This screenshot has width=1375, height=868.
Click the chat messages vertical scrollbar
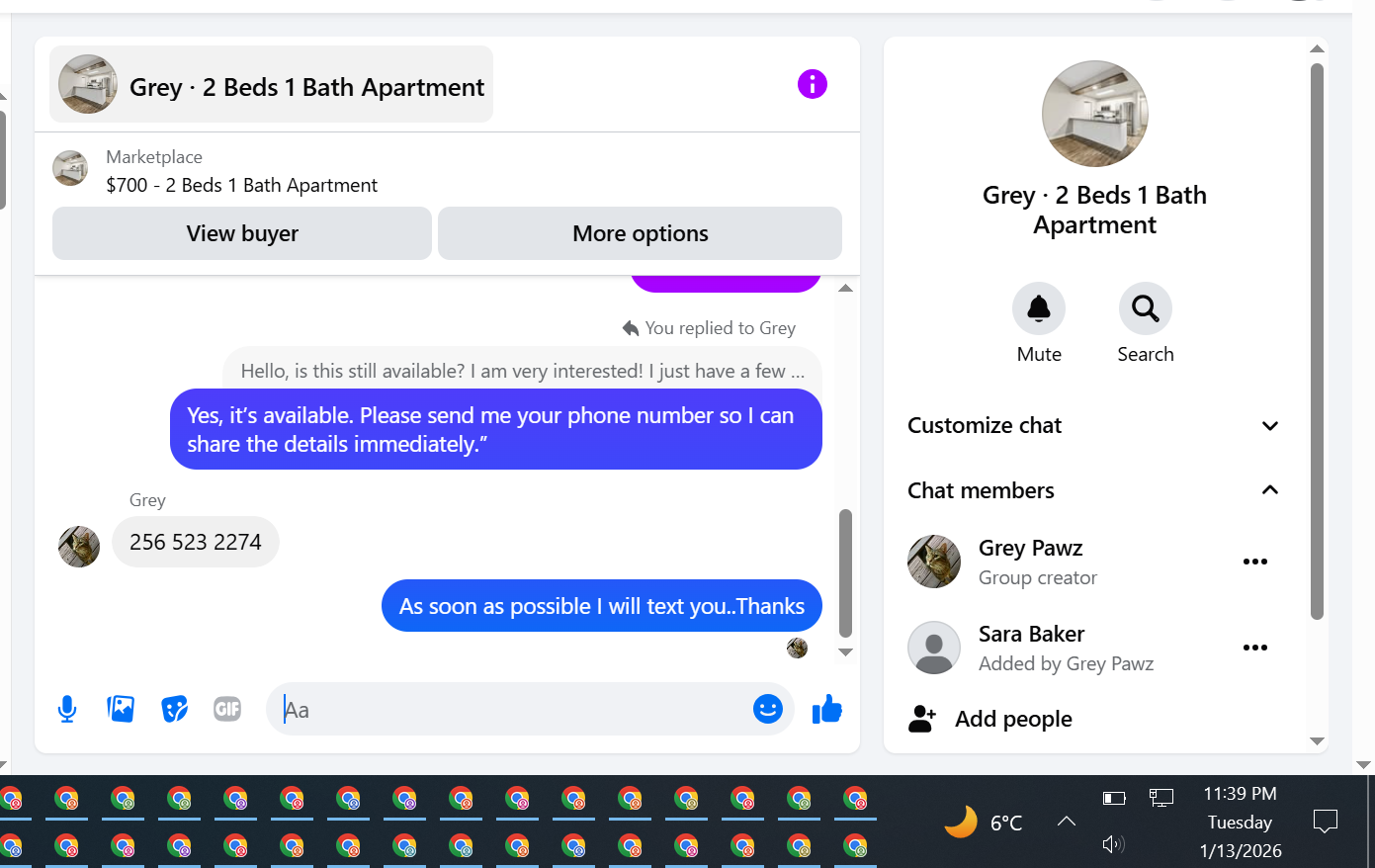(845, 573)
